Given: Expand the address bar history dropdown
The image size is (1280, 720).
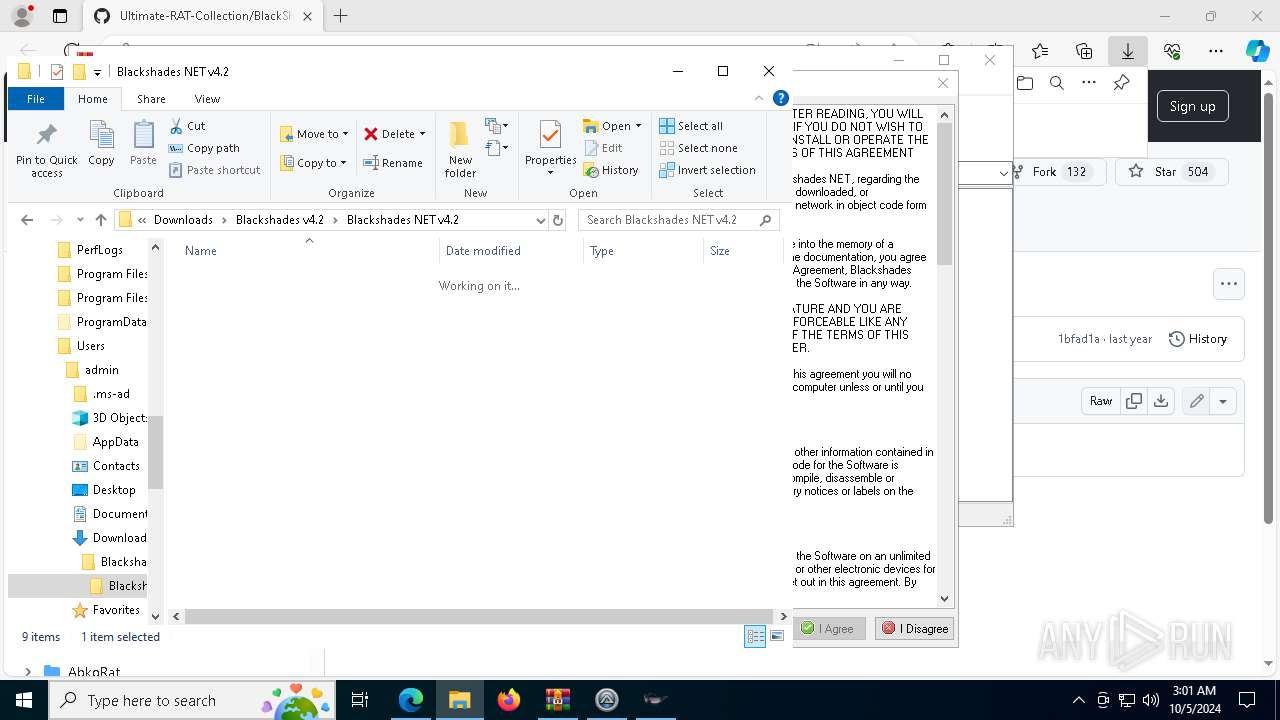Looking at the screenshot, I should pyautogui.click(x=541, y=220).
